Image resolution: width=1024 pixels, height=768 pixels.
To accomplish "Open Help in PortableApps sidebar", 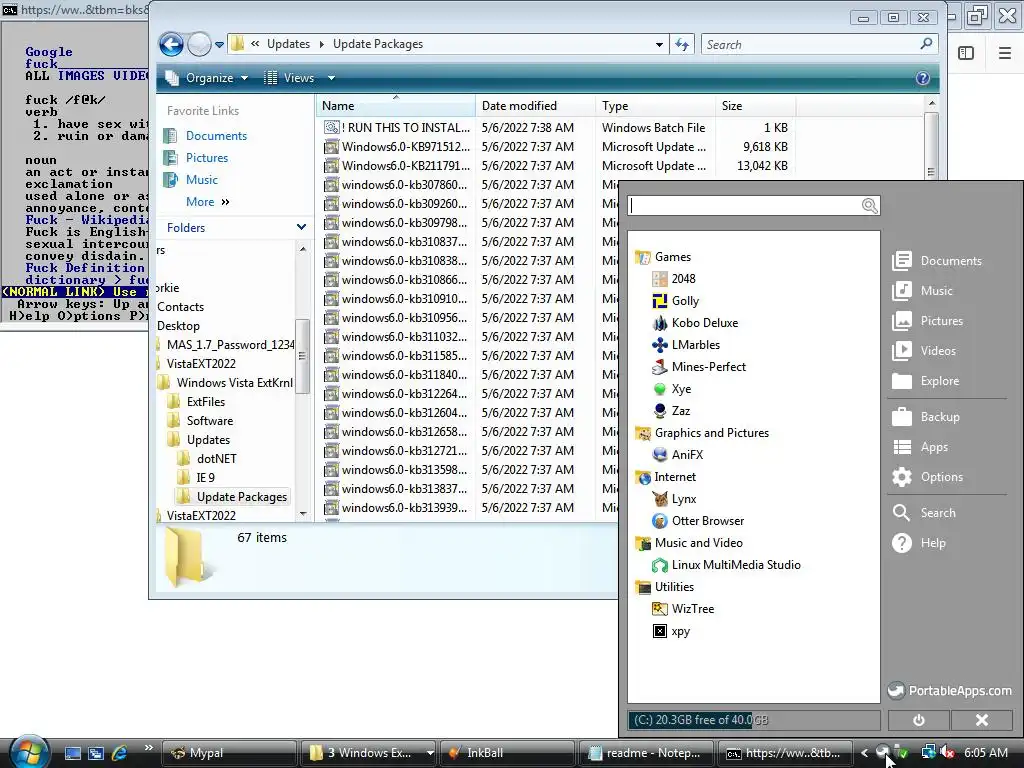I will (920, 543).
